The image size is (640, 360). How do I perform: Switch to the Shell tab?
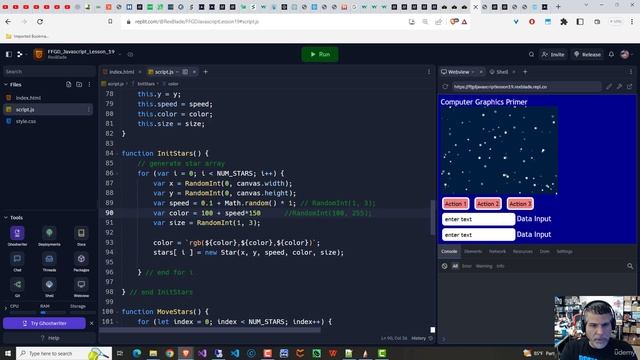point(499,72)
